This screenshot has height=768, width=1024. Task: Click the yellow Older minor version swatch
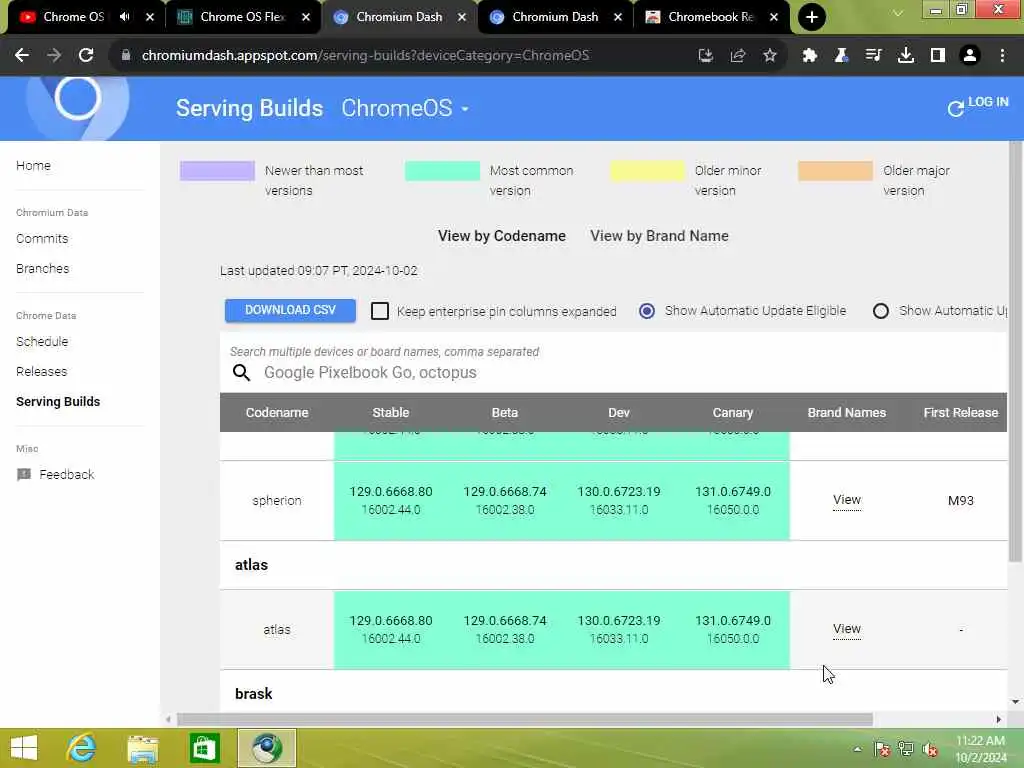pyautogui.click(x=648, y=171)
